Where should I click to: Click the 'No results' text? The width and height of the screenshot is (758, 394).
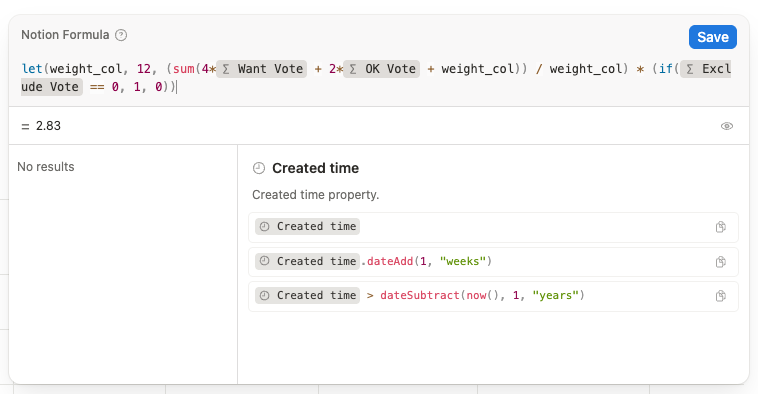click(x=46, y=167)
